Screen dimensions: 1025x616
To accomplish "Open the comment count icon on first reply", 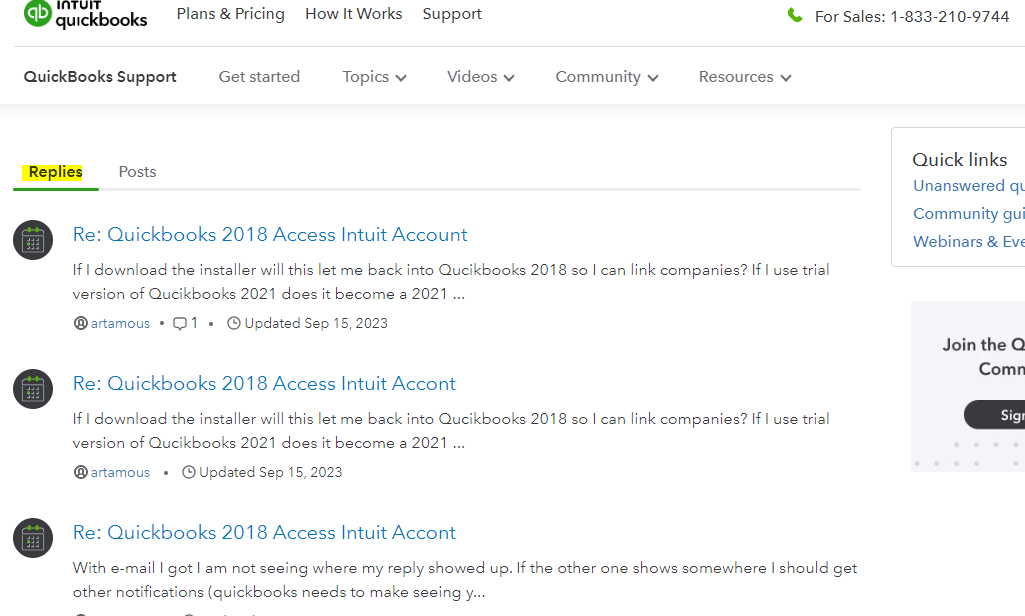I will (x=178, y=323).
